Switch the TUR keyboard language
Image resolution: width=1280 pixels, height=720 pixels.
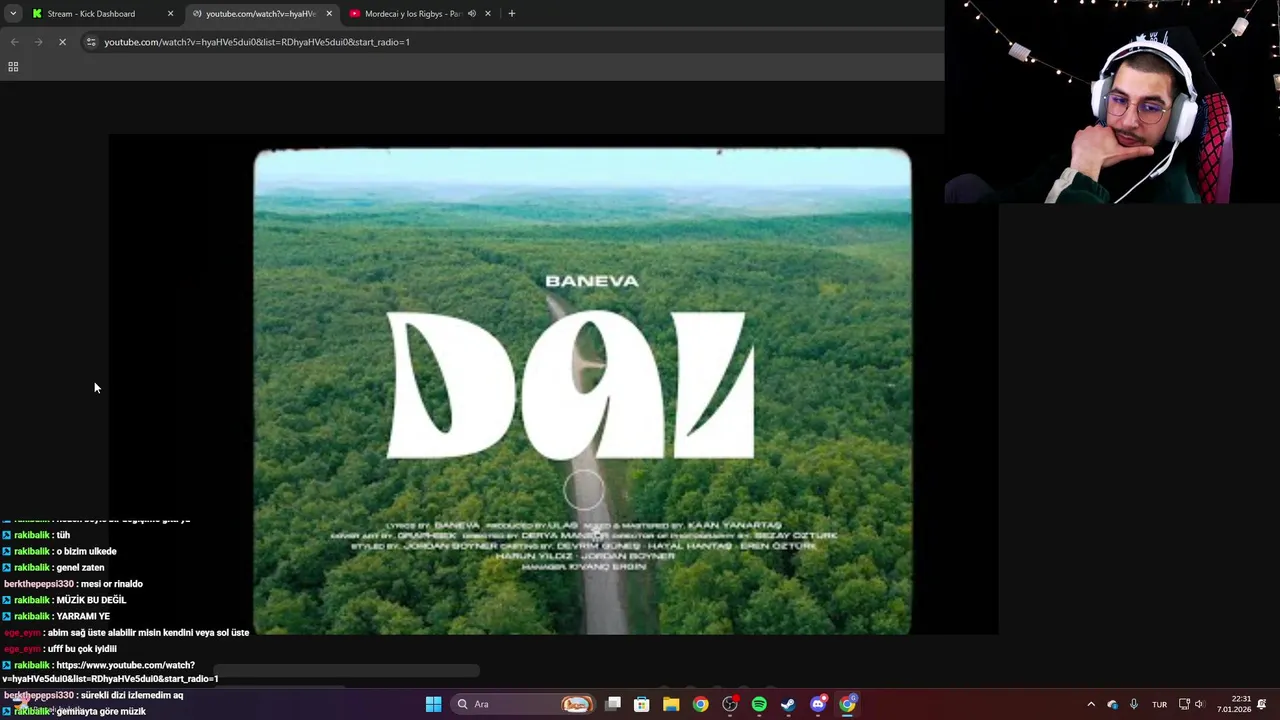(x=1159, y=704)
